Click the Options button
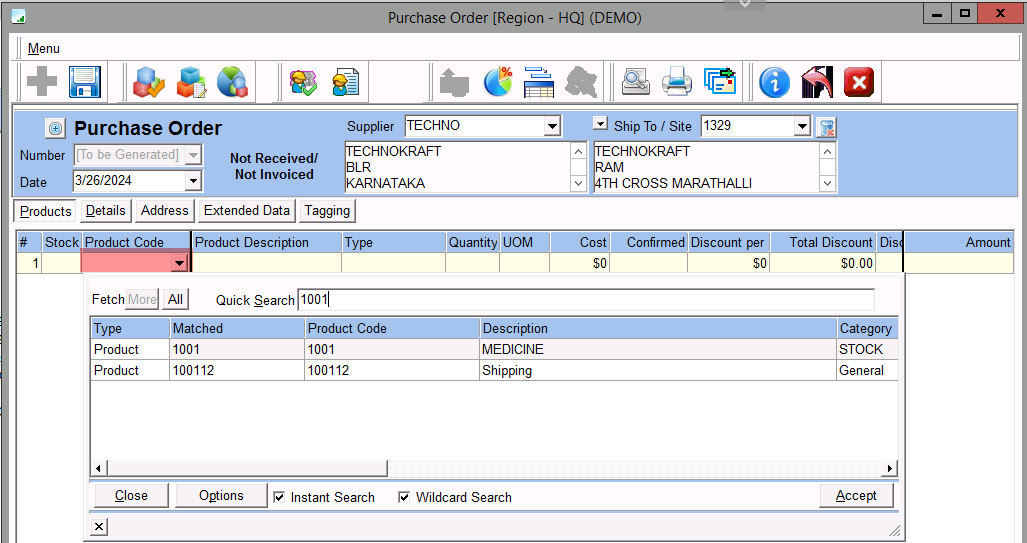The height and width of the screenshot is (543, 1027). pos(221,496)
